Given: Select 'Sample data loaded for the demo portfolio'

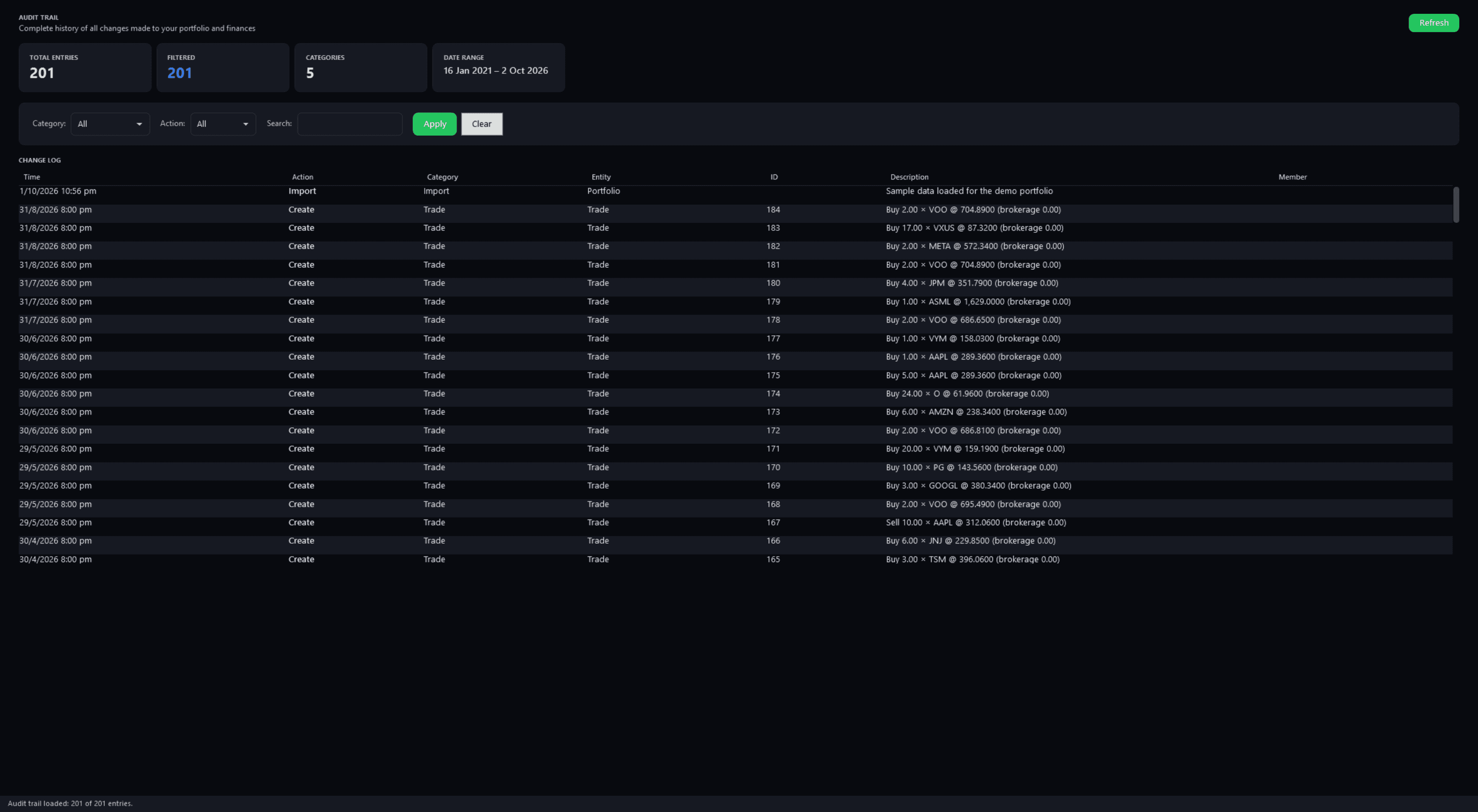Looking at the screenshot, I should tap(969, 191).
